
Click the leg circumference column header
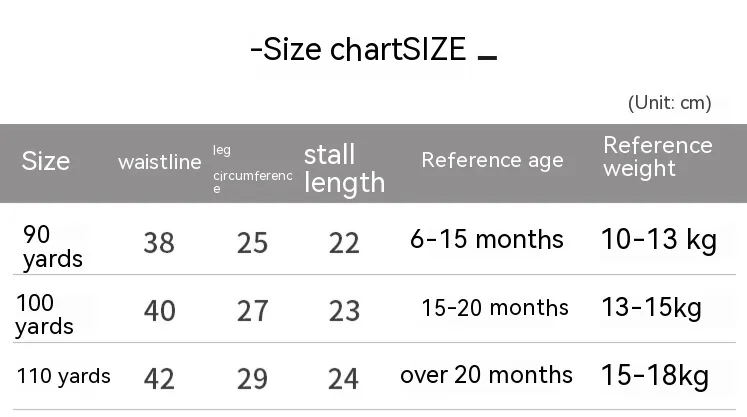point(252,168)
